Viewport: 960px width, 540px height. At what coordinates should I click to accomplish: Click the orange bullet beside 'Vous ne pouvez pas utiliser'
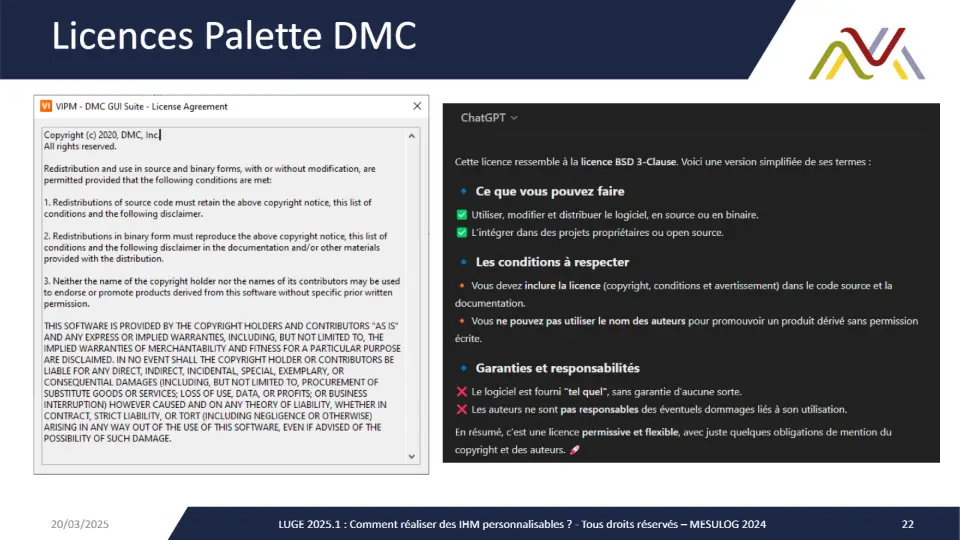tap(462, 321)
